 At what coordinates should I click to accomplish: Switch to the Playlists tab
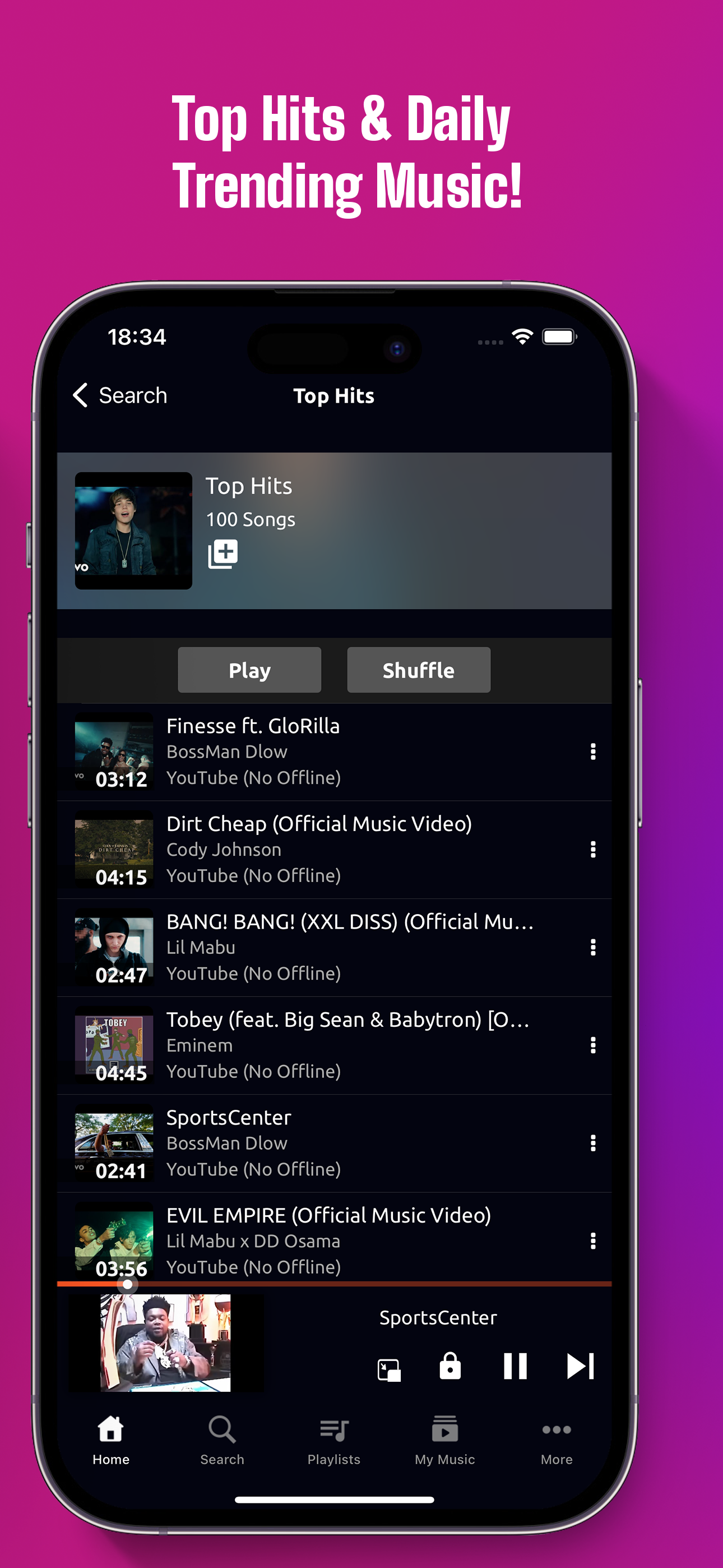[x=333, y=1441]
